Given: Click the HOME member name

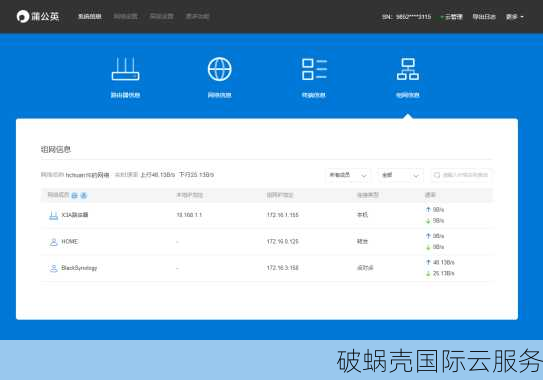Looking at the screenshot, I should (x=70, y=241).
